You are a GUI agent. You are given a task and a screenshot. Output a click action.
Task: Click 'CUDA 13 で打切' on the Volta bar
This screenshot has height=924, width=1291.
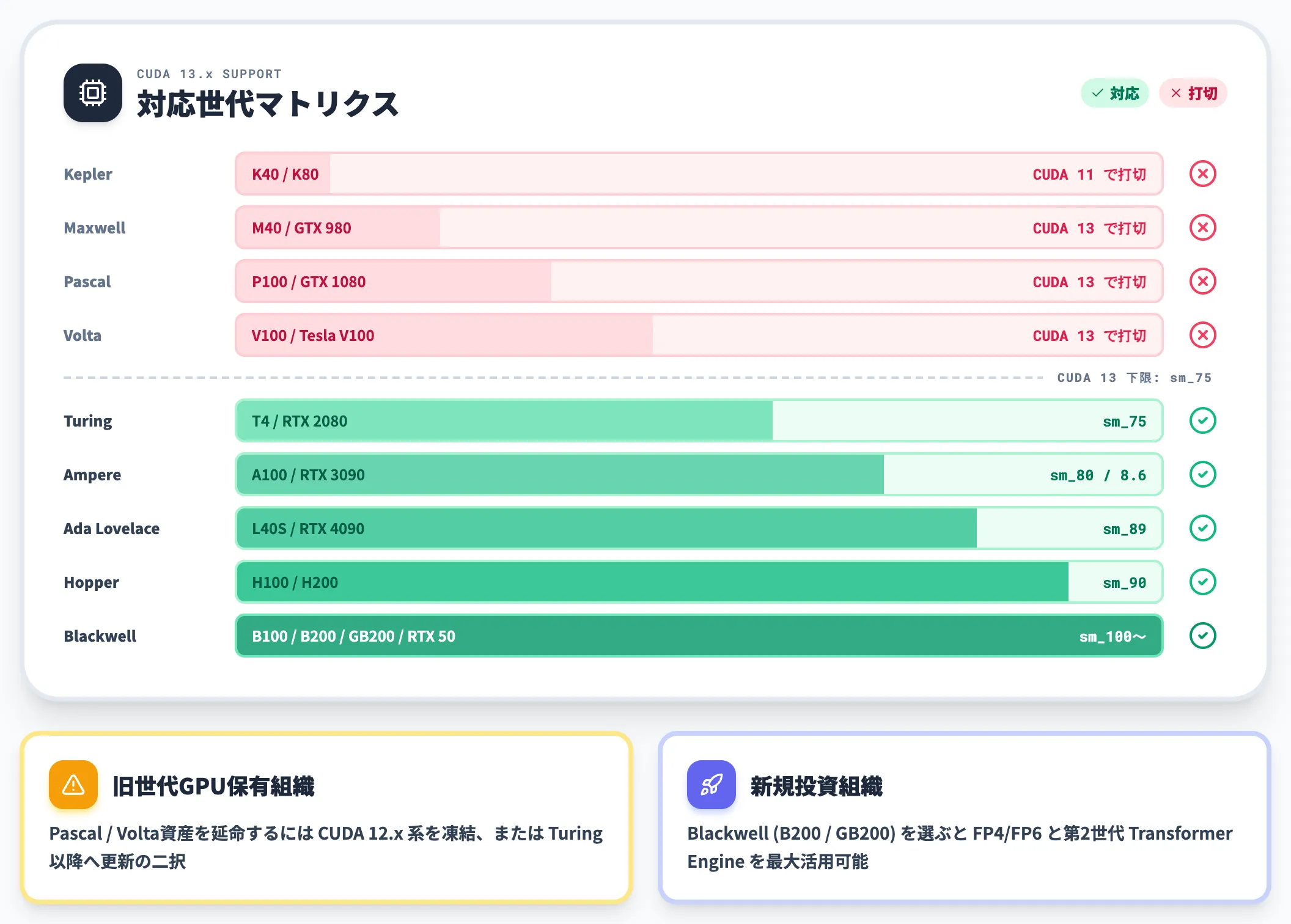(x=1089, y=336)
